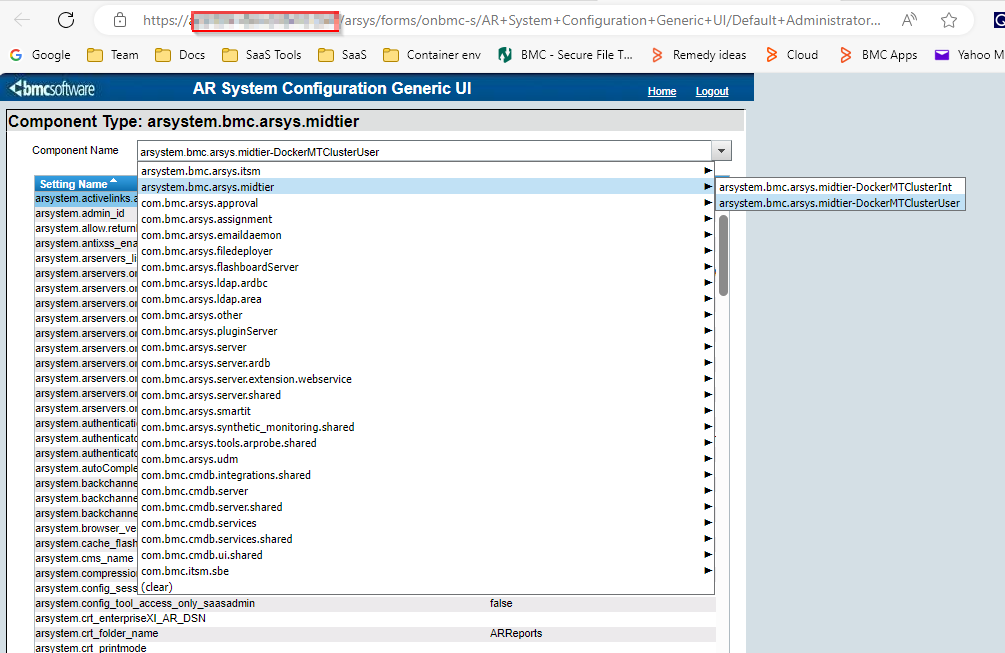Choose the (clear) menu option
The image size is (1005, 653).
coord(156,587)
